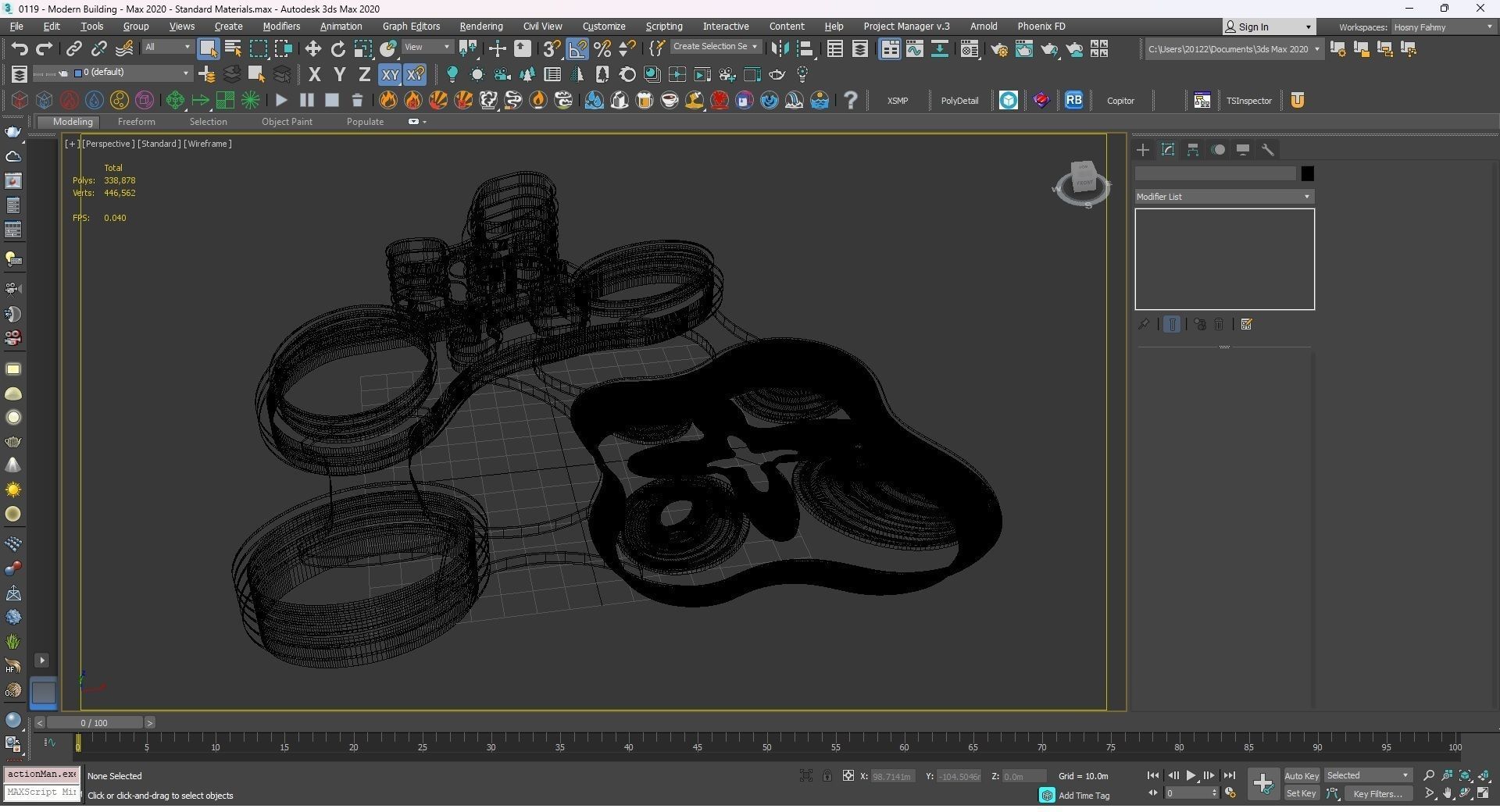Toggle the Angle Snap icon
Screen dimensions: 1500x812
pos(577,49)
